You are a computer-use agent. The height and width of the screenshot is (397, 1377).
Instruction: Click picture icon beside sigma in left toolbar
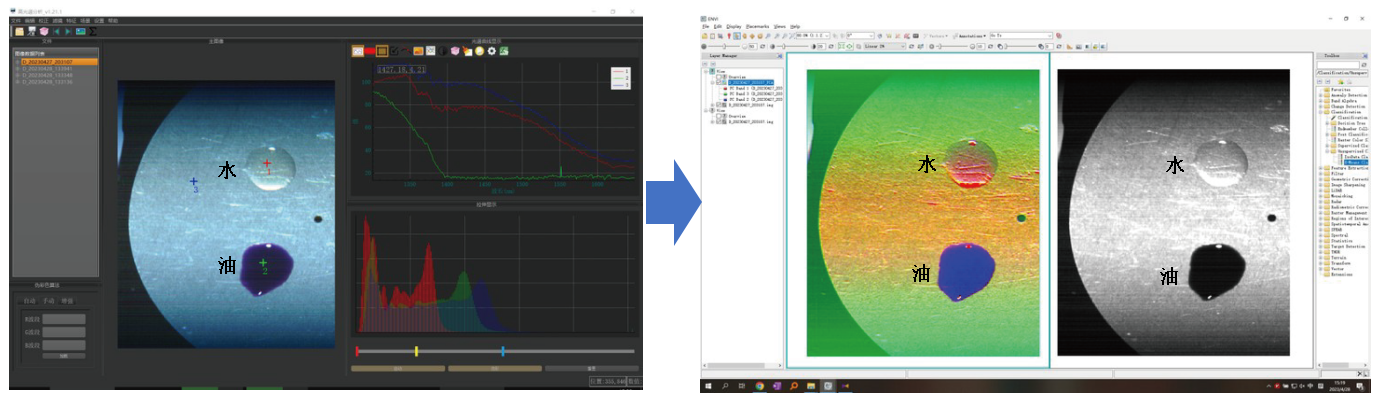[81, 31]
